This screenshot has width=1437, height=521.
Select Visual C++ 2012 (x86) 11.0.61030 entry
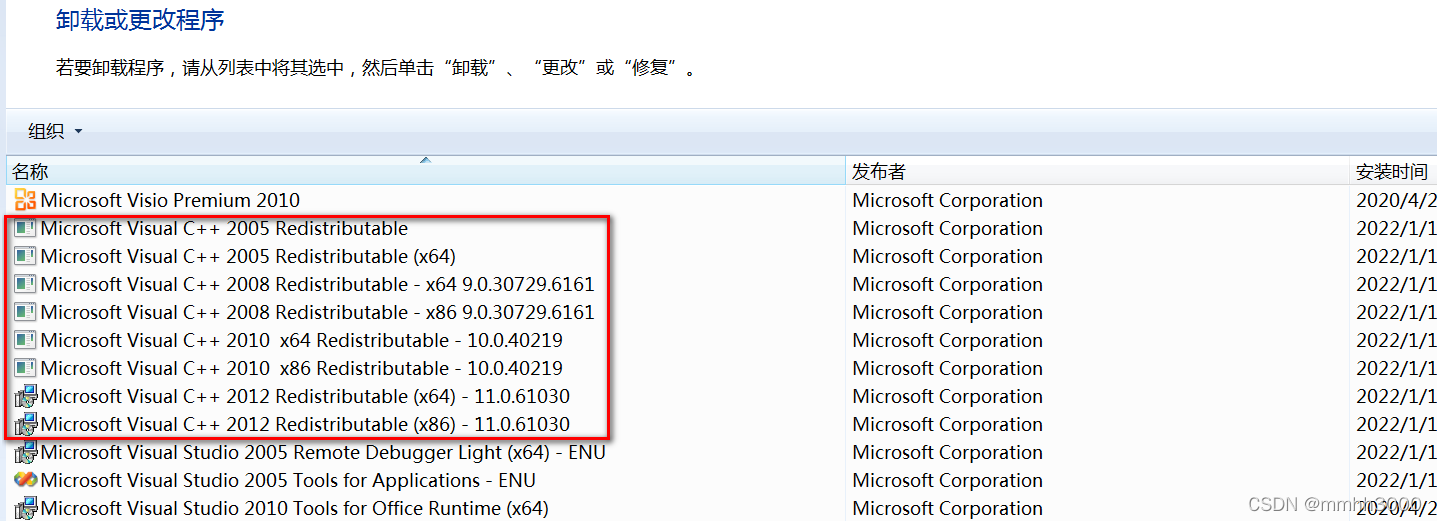305,424
